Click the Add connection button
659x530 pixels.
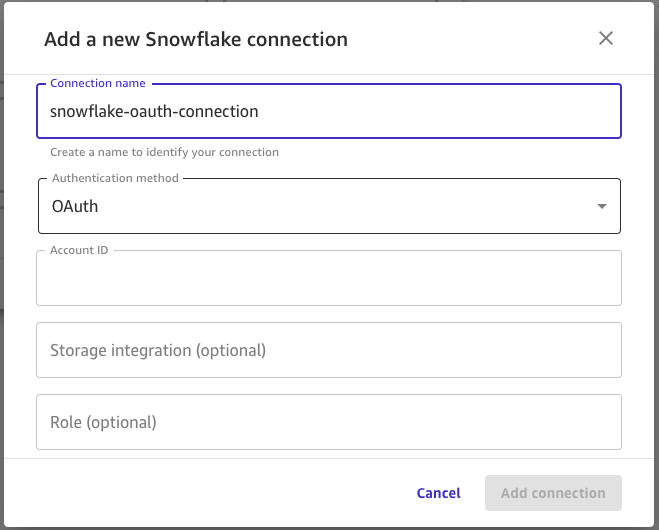[553, 493]
